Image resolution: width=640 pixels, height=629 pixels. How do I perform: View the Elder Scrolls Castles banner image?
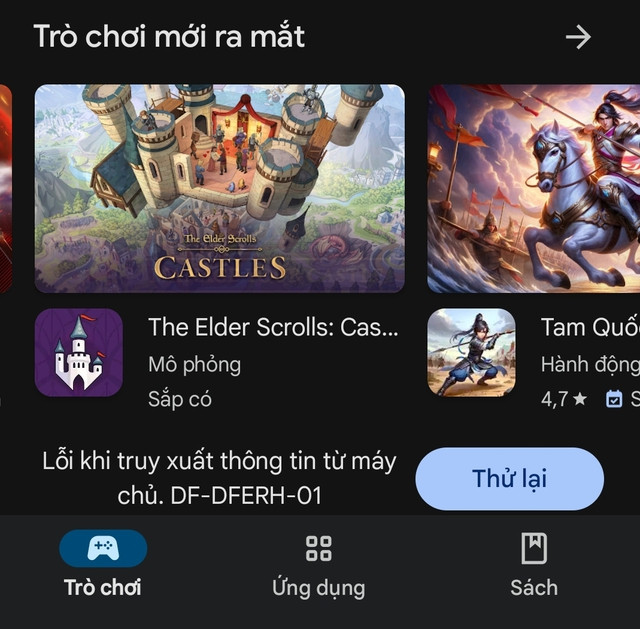coord(220,189)
